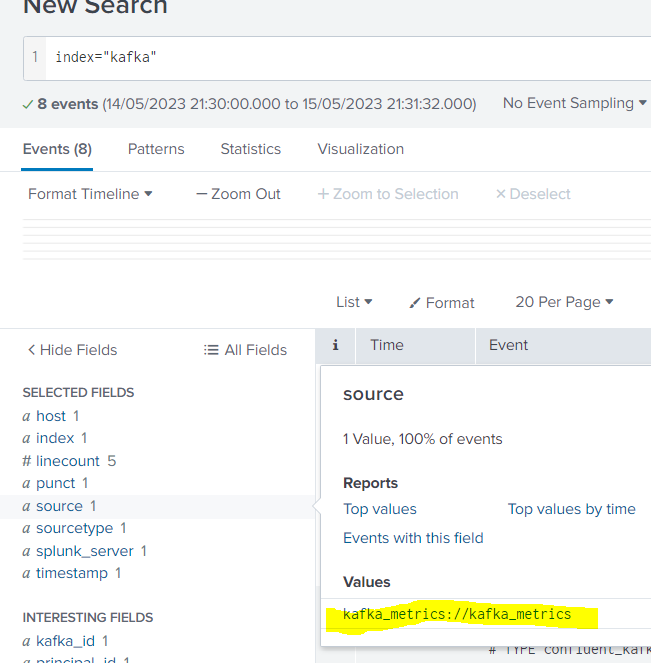Open All Fields list

(x=245, y=350)
